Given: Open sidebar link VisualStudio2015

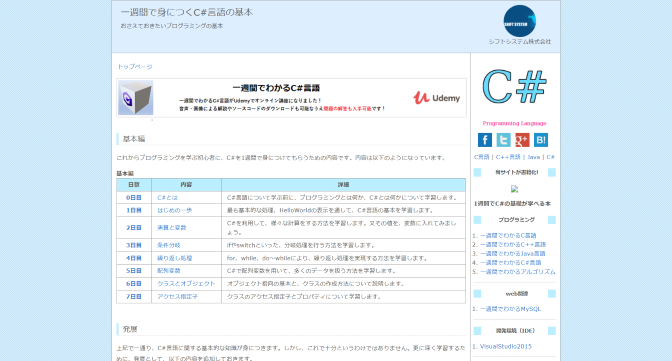Looking at the screenshot, I should (506, 346).
